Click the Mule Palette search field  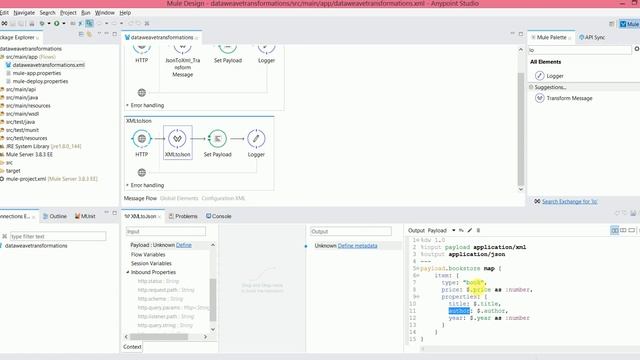coord(580,50)
